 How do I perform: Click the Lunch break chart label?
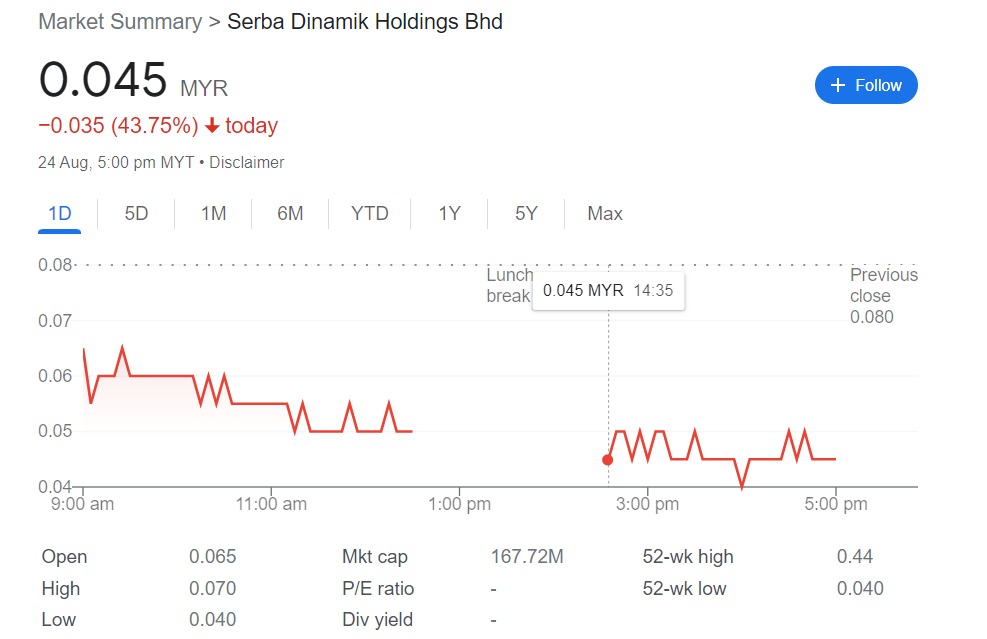[x=509, y=285]
